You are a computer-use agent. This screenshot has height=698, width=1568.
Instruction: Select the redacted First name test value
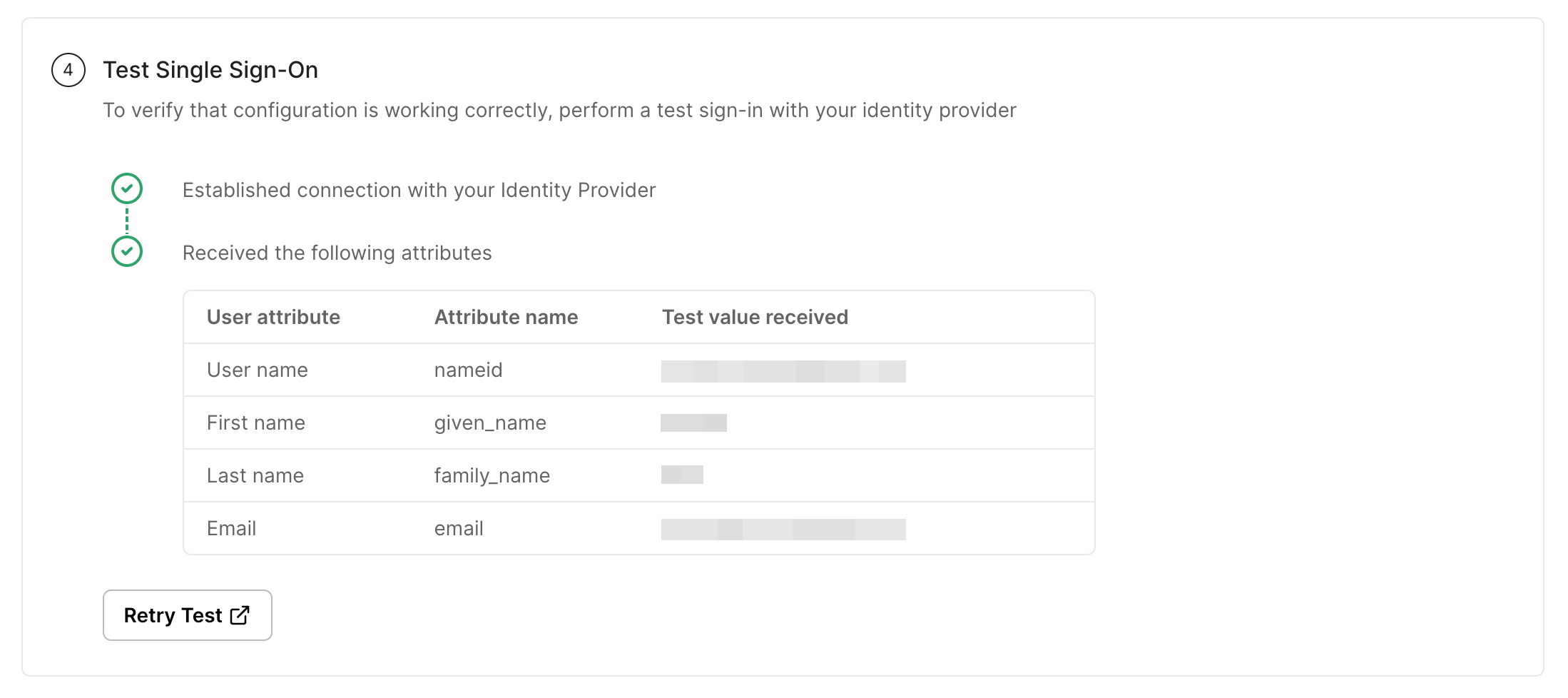[694, 423]
